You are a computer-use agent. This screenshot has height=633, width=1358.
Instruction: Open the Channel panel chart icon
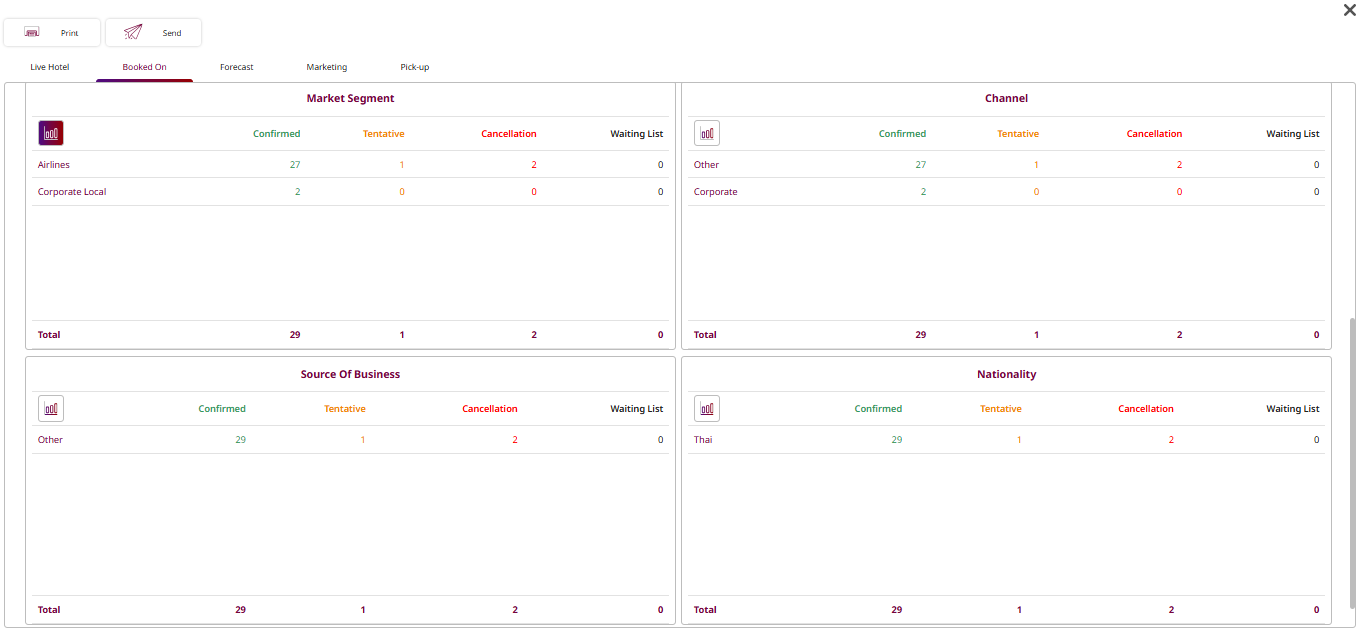[706, 133]
